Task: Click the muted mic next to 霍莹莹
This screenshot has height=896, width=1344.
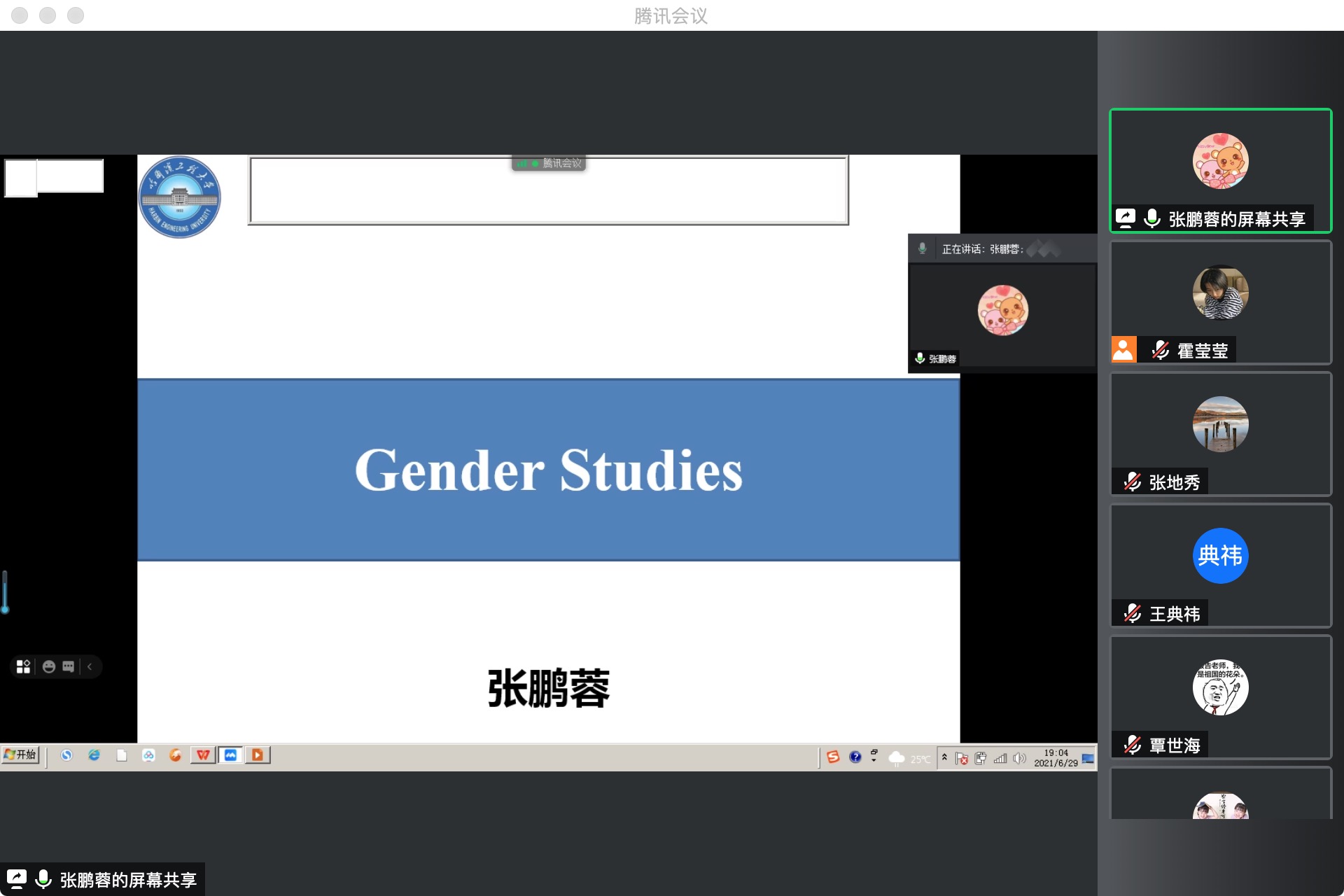Action: pos(1160,350)
